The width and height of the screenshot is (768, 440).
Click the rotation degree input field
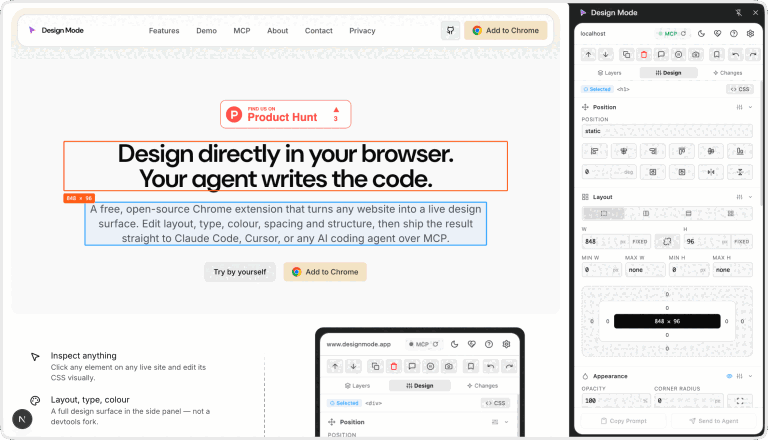pos(609,172)
